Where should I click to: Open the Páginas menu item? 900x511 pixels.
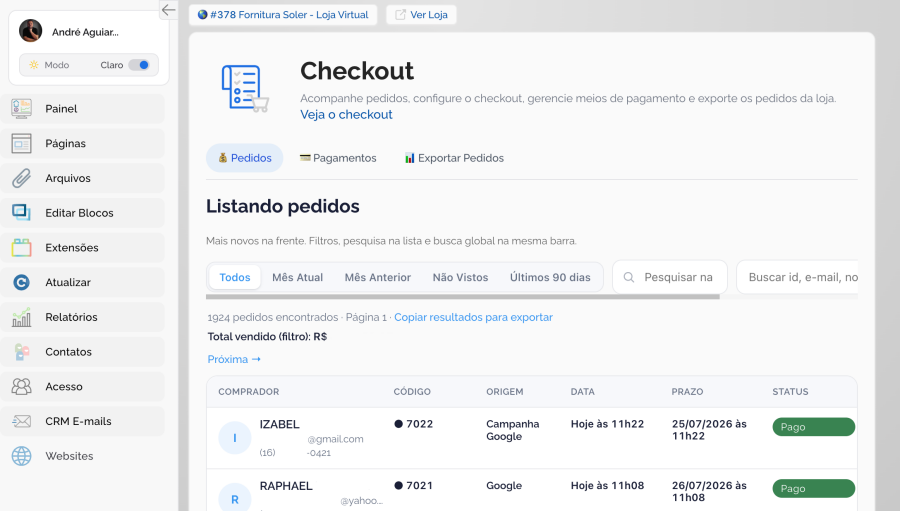point(83,144)
